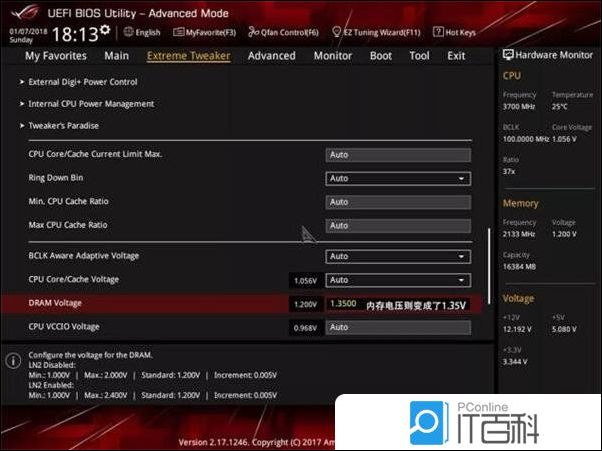Open the time settings gear icon
This screenshot has height=451, width=602.
[105, 30]
